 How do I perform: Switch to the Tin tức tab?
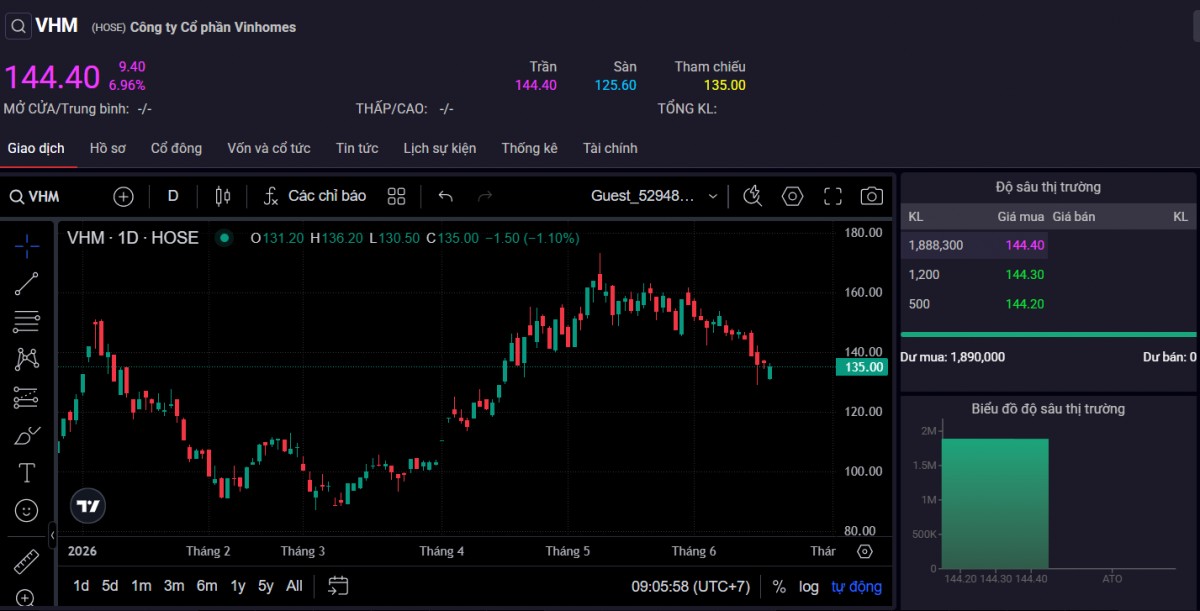(x=357, y=148)
